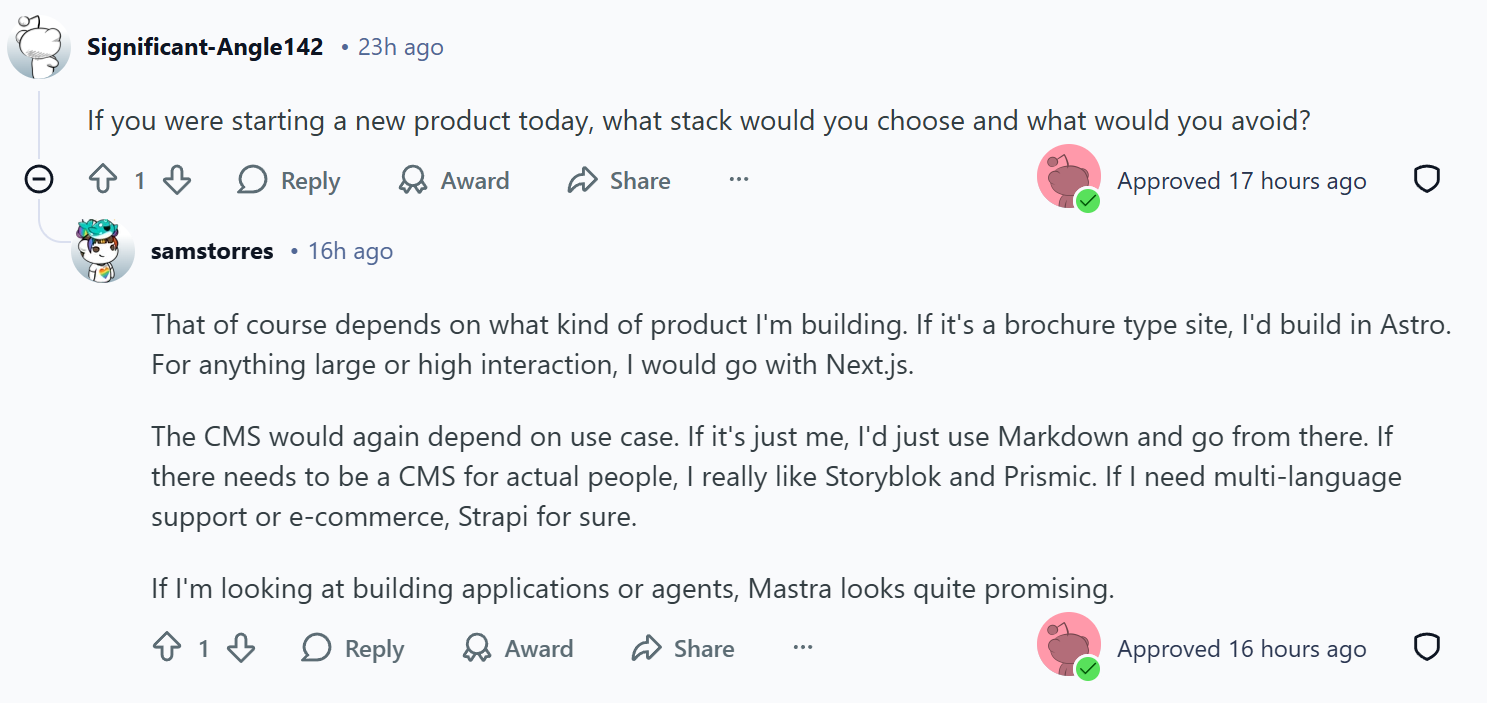Open more options on samstorres's reply
This screenshot has width=1487, height=703.
tap(803, 648)
